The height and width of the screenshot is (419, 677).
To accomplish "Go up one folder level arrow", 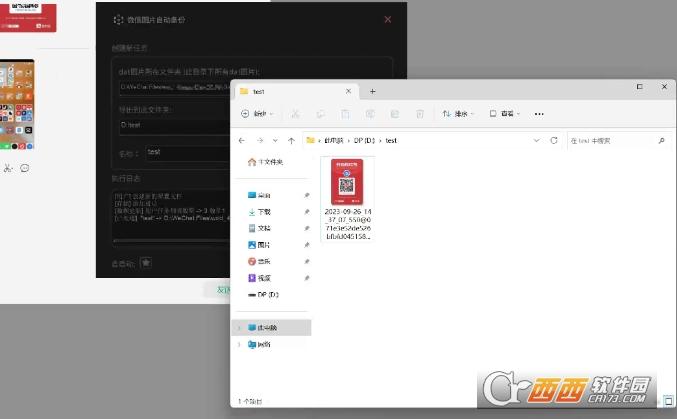I will point(291,140).
